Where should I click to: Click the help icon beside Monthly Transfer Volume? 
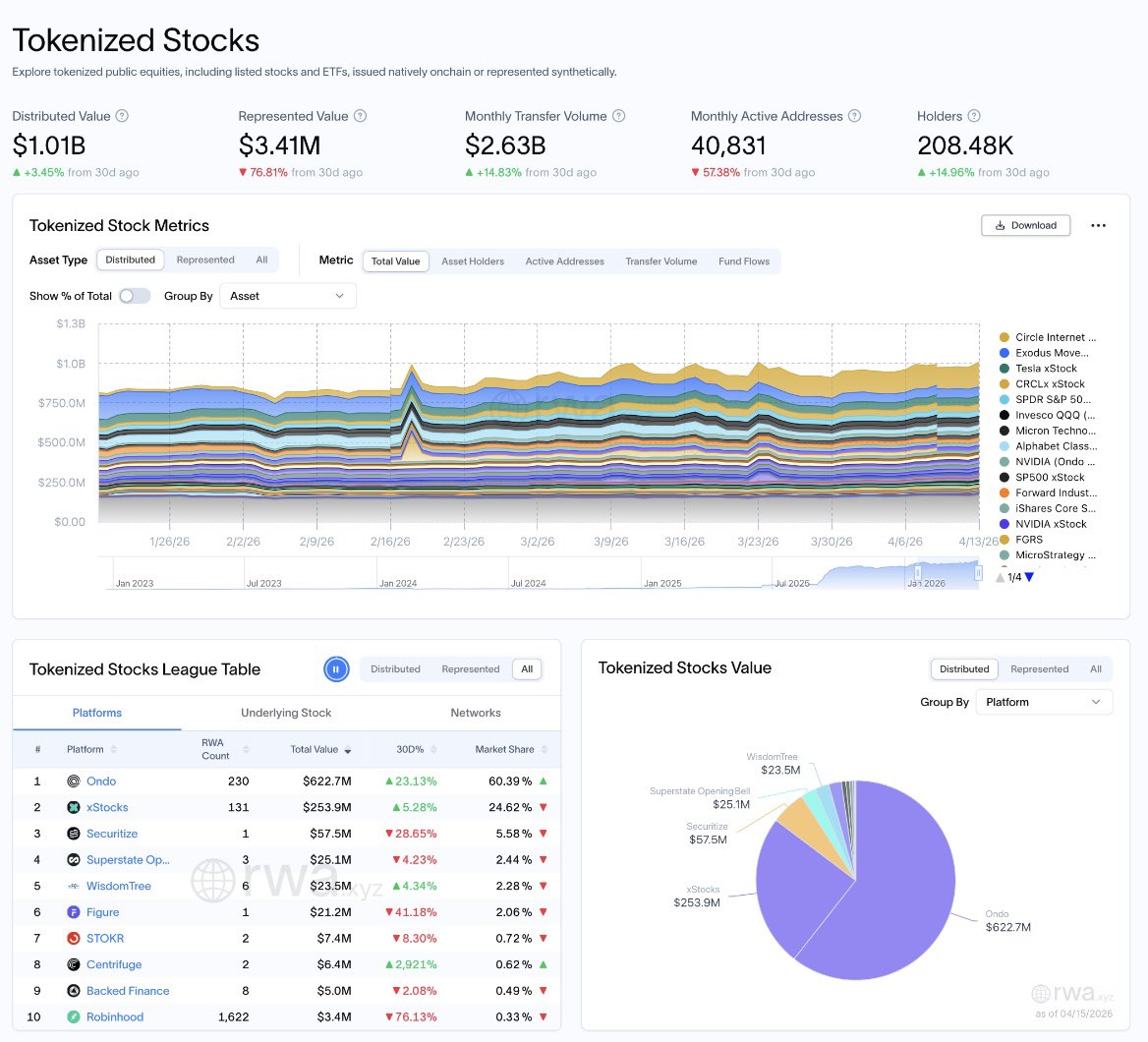(x=618, y=116)
